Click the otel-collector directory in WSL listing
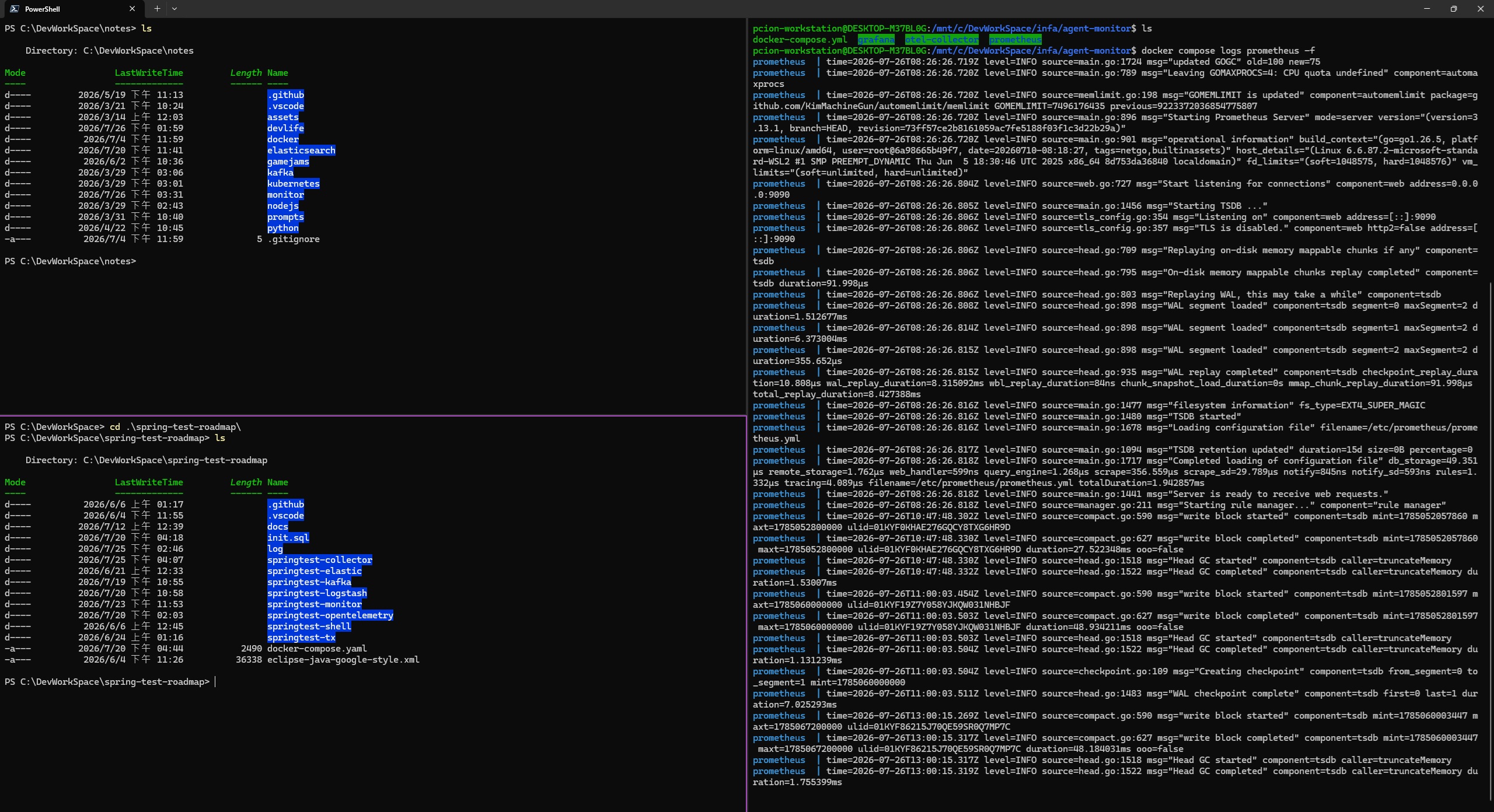1494x812 pixels. pyautogui.click(x=941, y=40)
